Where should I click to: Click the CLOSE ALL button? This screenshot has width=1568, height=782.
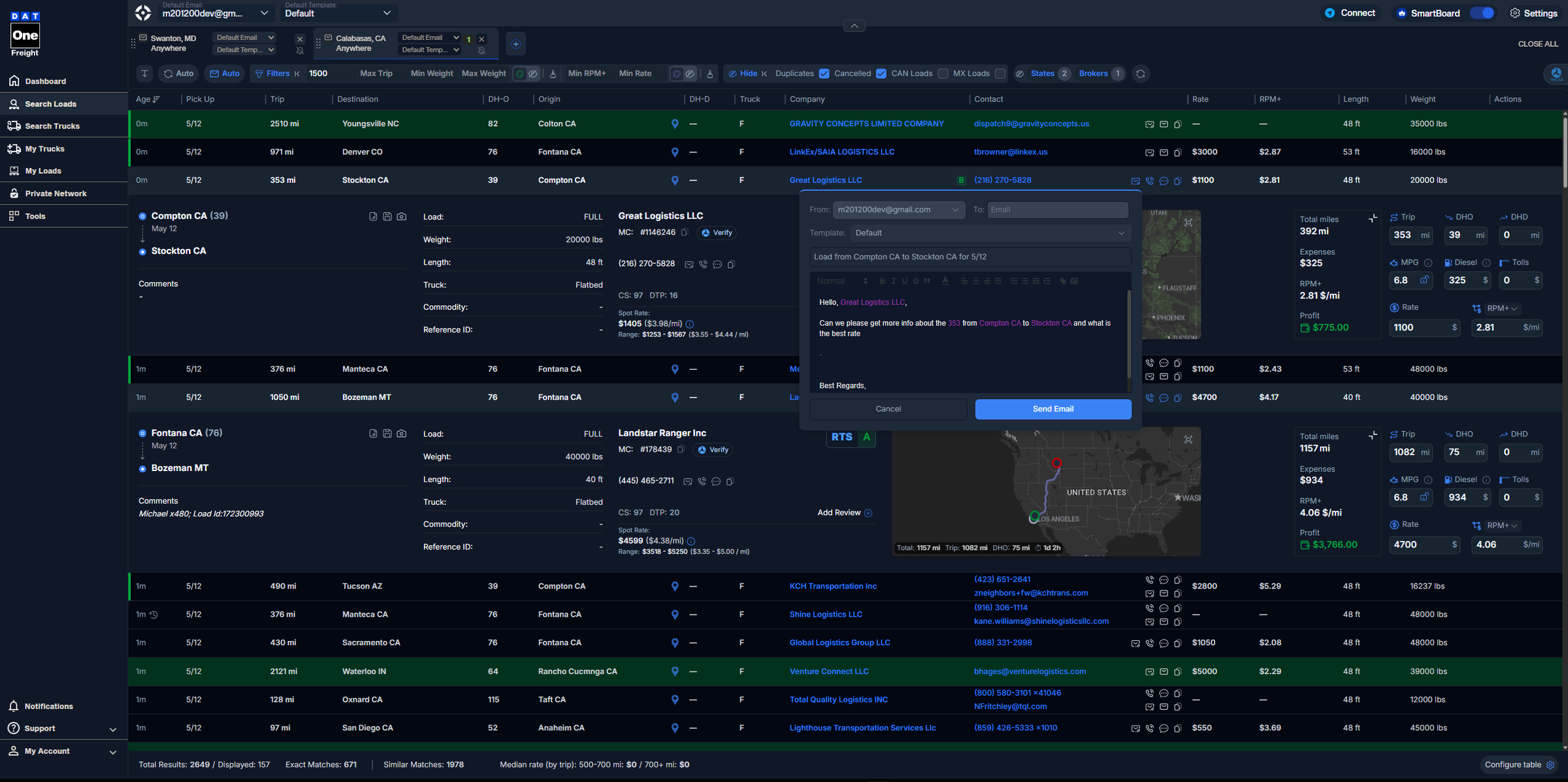click(1538, 44)
